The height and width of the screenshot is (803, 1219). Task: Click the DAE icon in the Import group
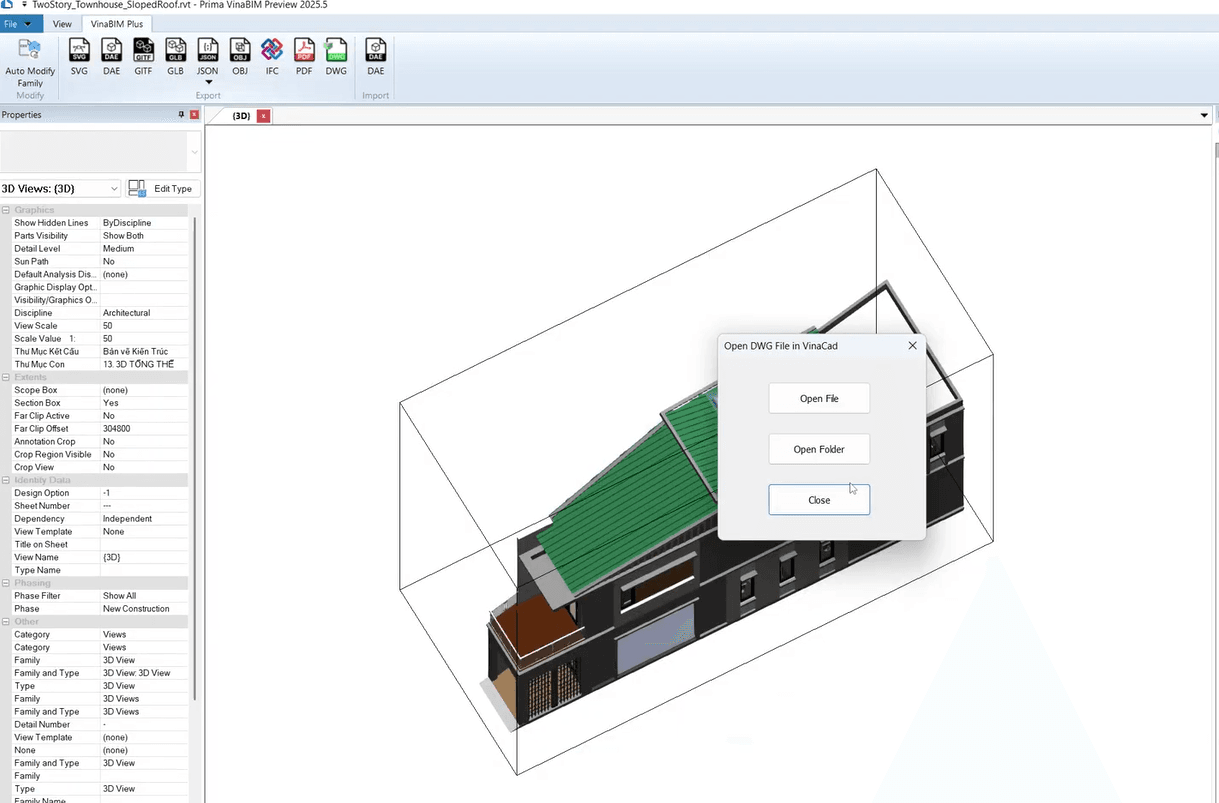(x=375, y=56)
